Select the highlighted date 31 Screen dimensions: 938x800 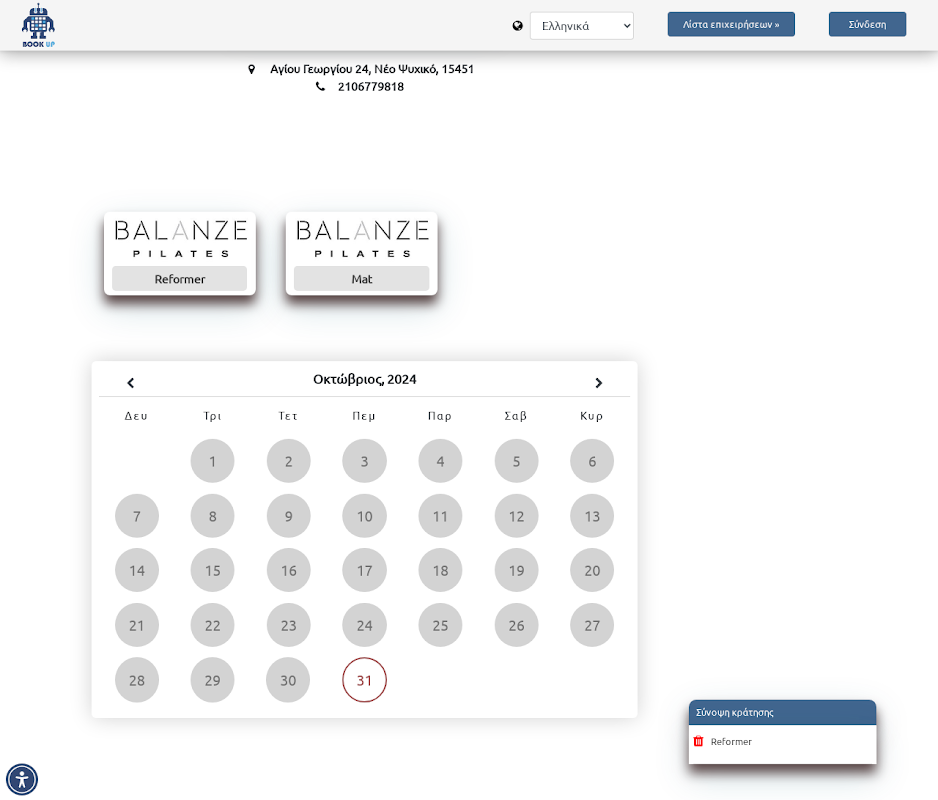[364, 680]
